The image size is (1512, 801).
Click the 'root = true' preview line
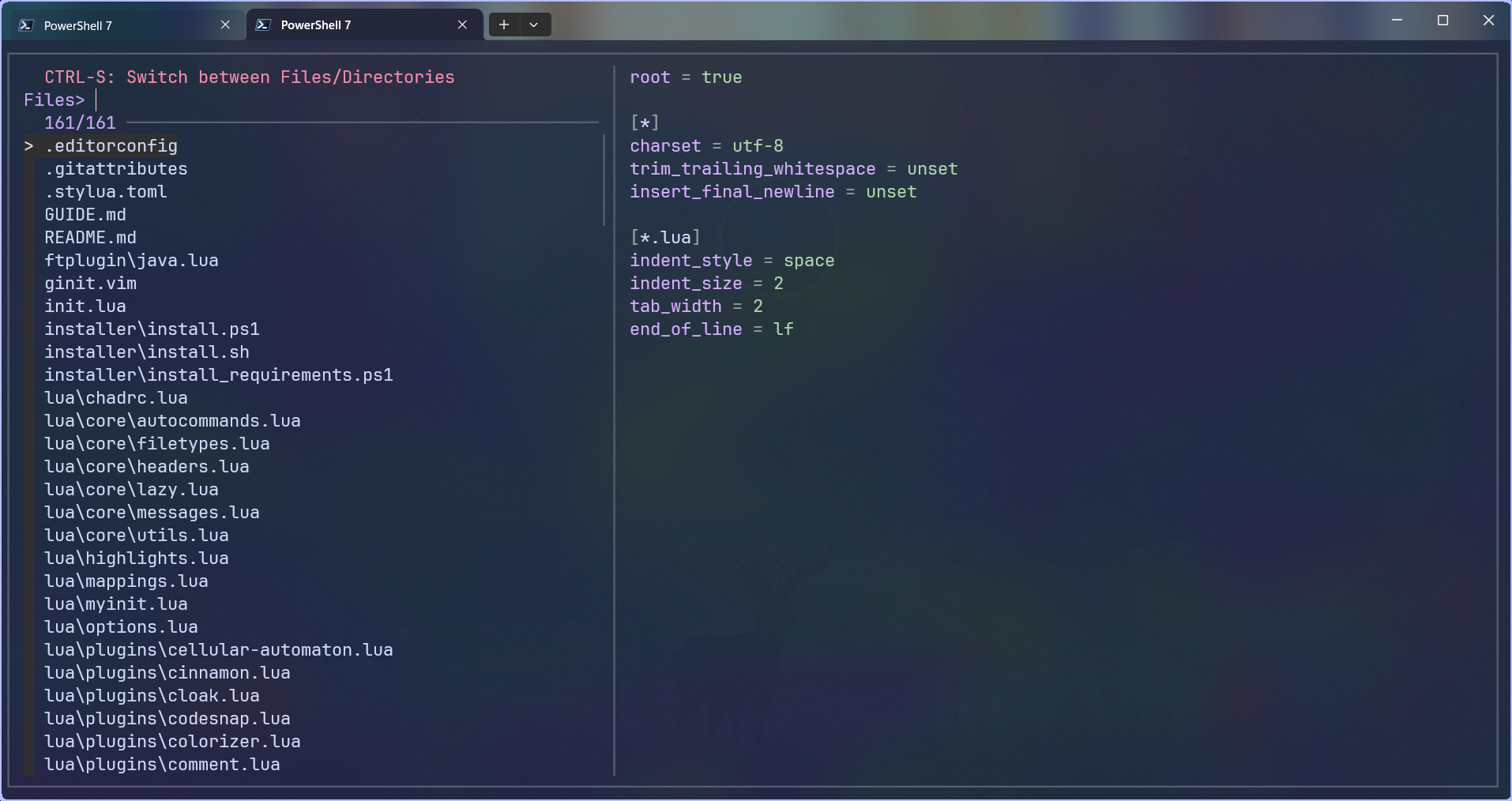(686, 77)
